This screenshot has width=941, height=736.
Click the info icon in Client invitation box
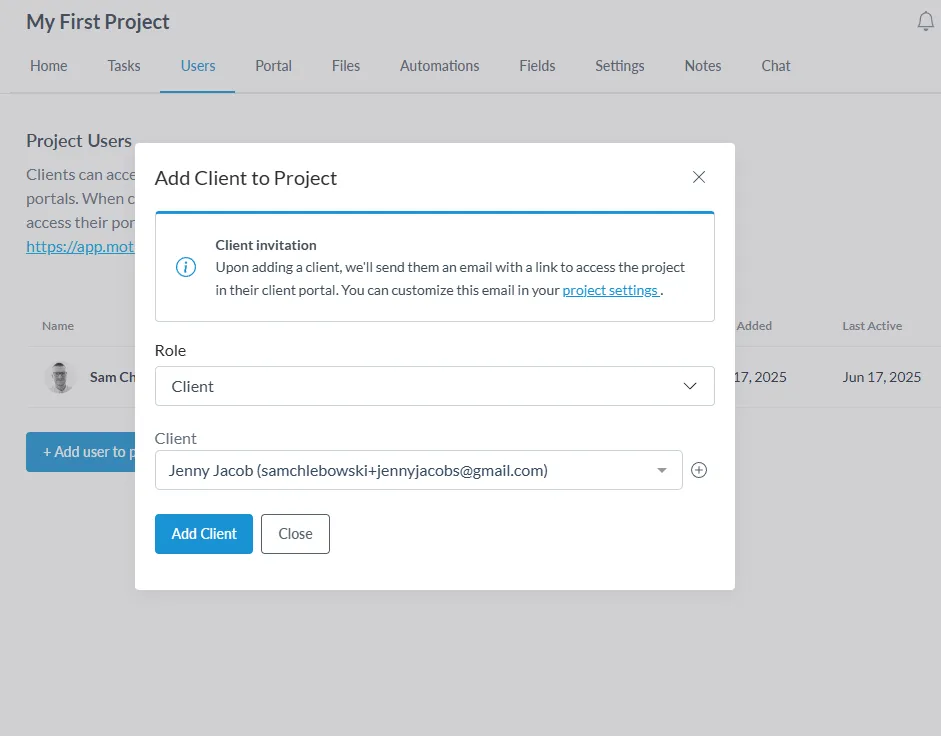click(x=185, y=267)
